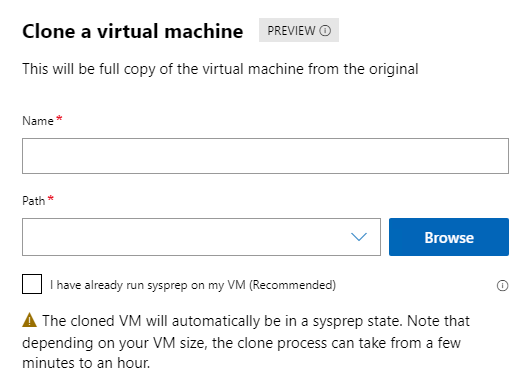Image resolution: width=521 pixels, height=382 pixels.
Task: Click the "minutes to an hour" warning line
Action: [x=86, y=363]
